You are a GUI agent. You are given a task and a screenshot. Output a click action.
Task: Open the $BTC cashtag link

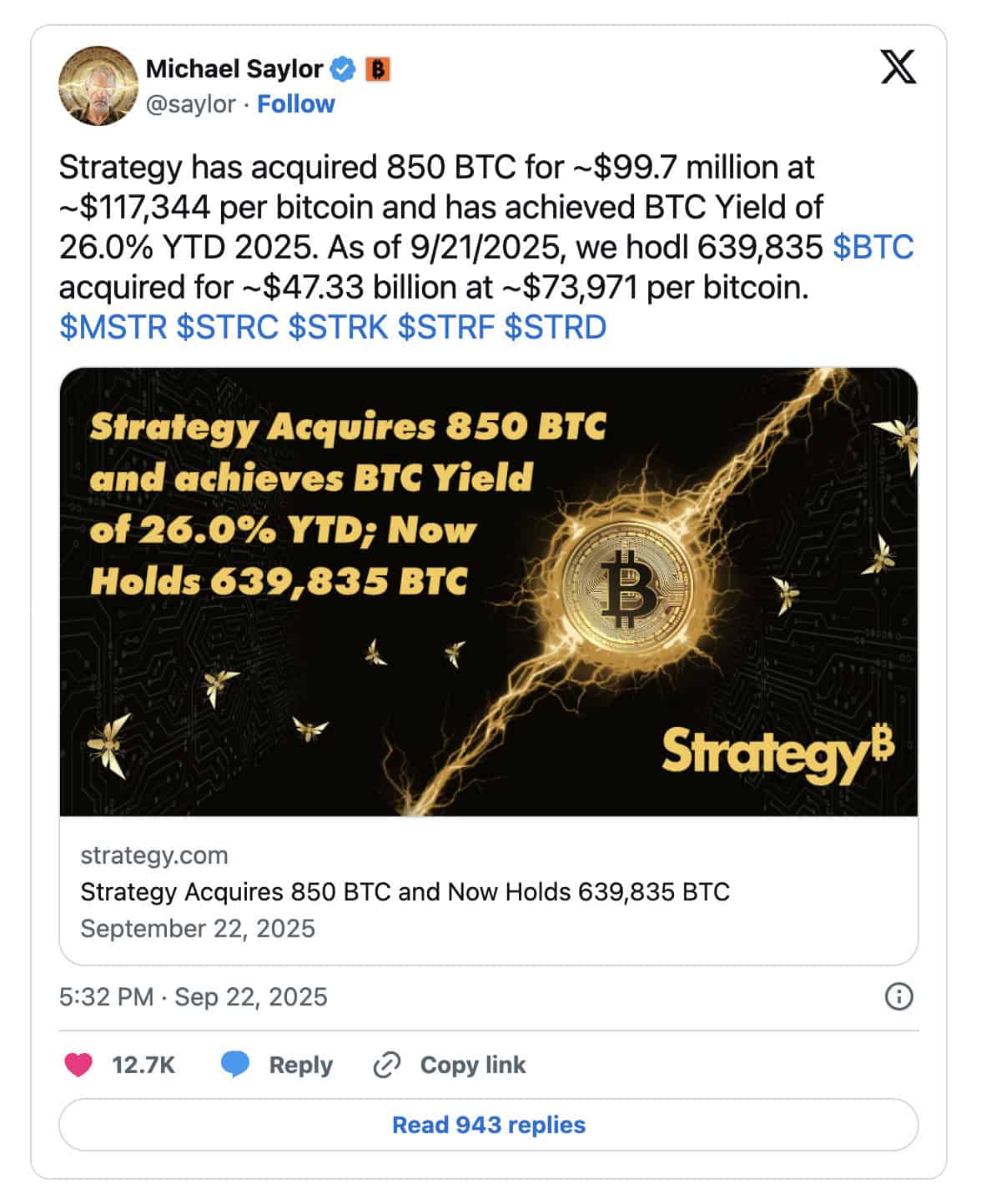point(873,248)
